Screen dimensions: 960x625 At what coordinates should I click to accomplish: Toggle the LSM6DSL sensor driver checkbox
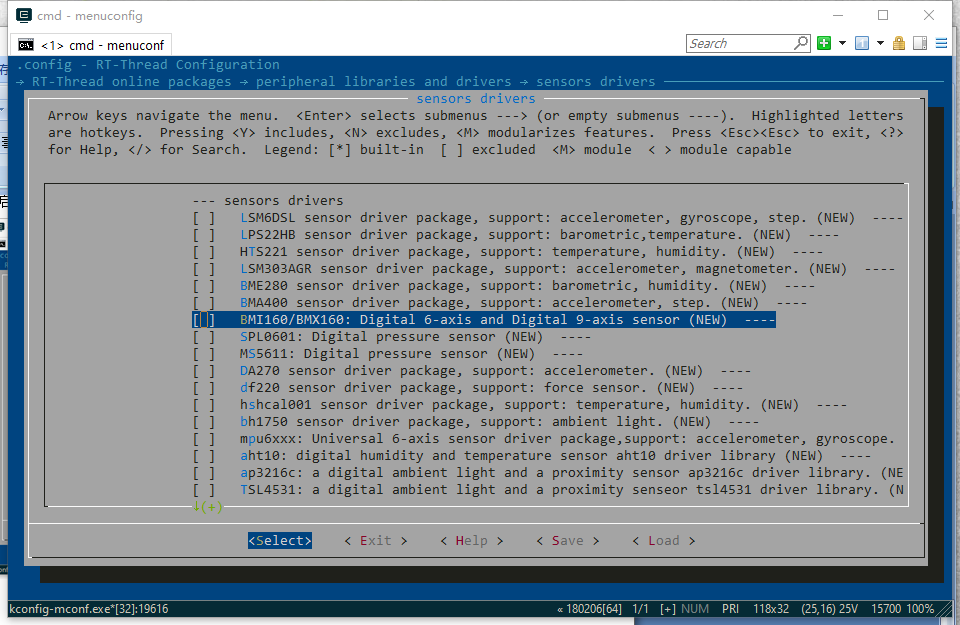(204, 218)
